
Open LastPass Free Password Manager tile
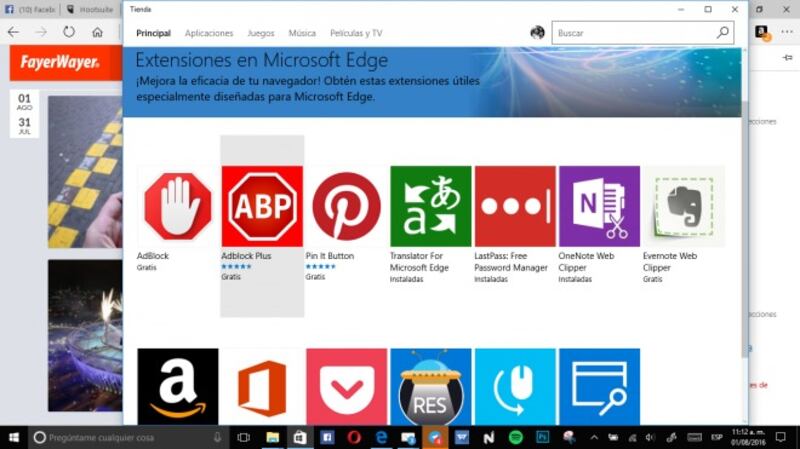coord(514,206)
